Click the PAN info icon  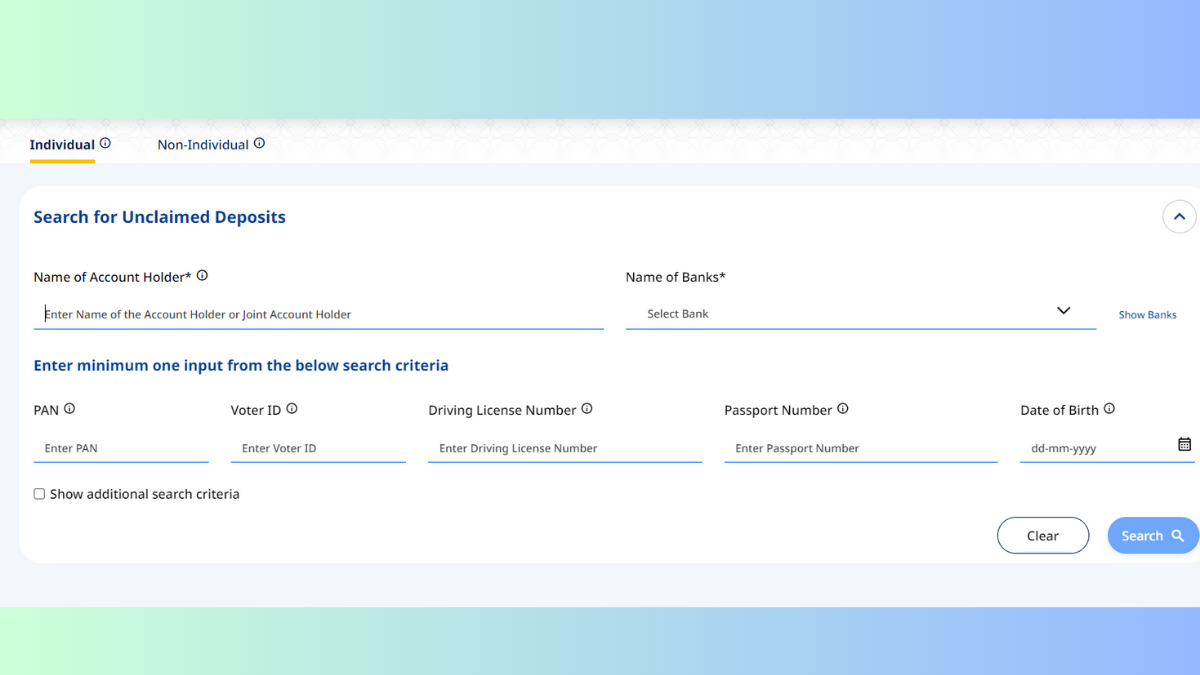point(69,409)
